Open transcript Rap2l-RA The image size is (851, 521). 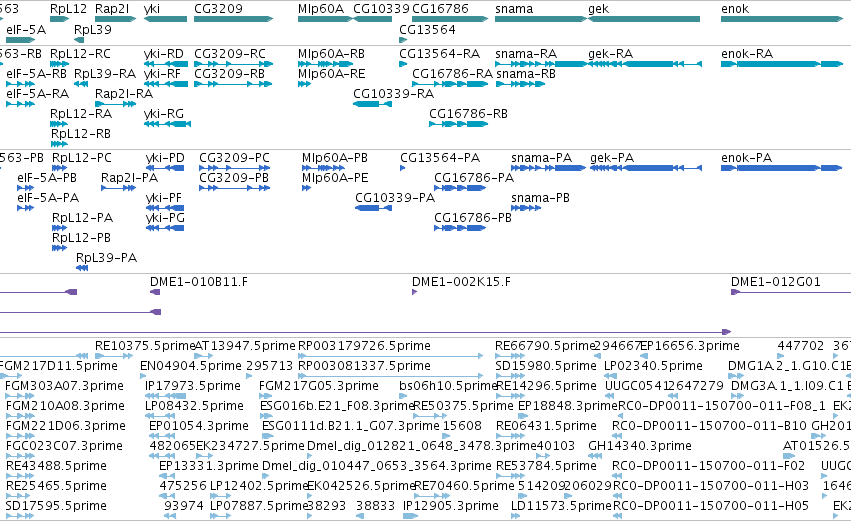115,104
